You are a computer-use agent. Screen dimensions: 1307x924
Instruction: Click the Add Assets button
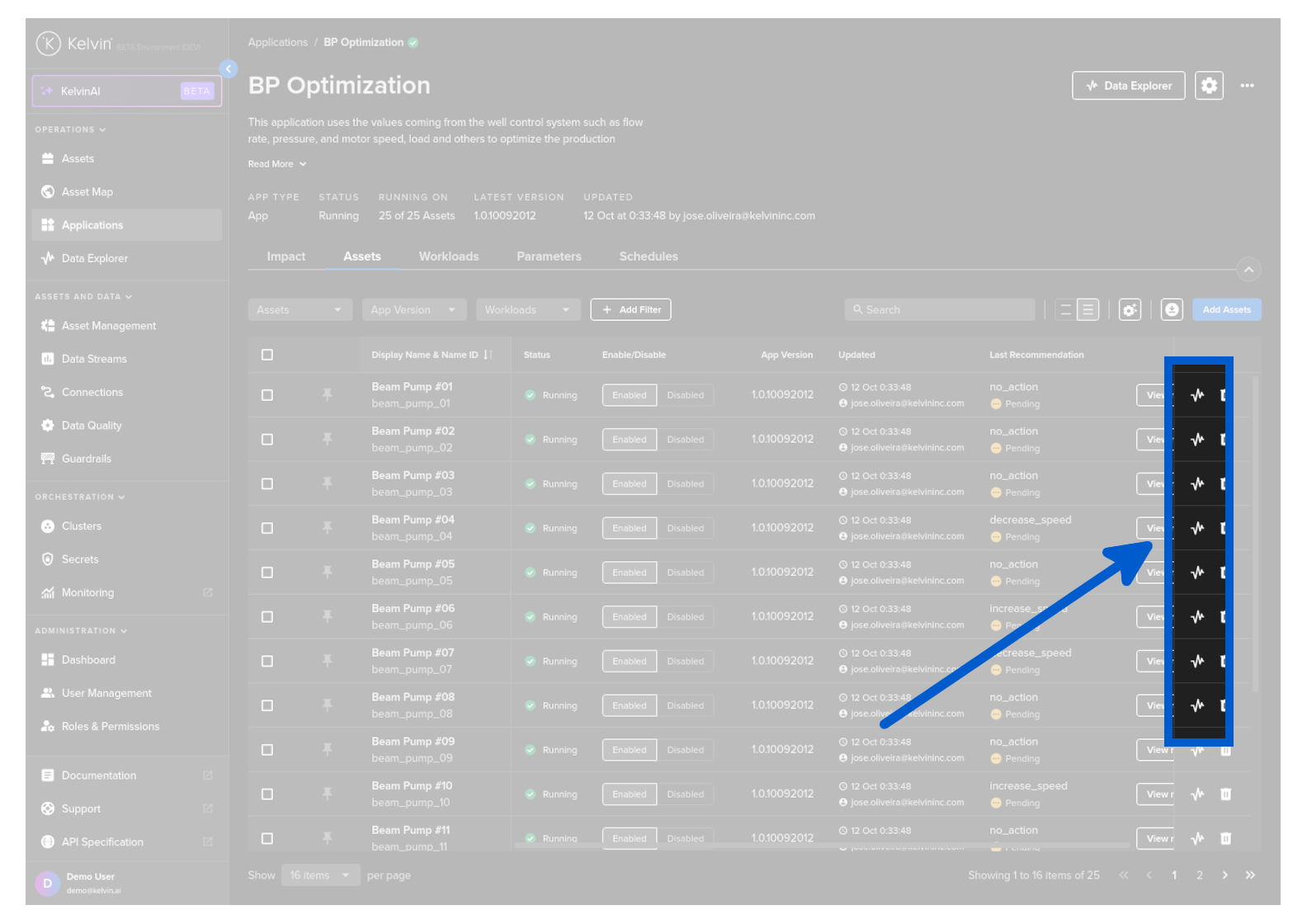1226,310
